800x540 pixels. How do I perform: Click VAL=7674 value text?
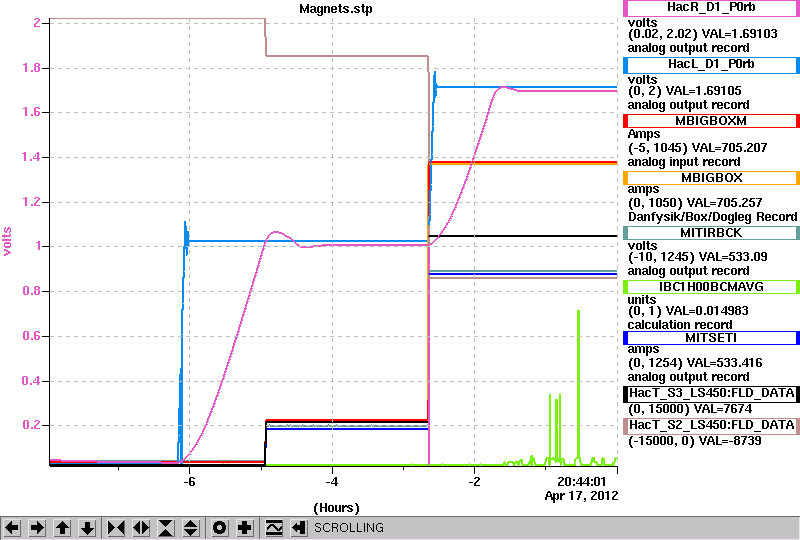click(x=720, y=409)
